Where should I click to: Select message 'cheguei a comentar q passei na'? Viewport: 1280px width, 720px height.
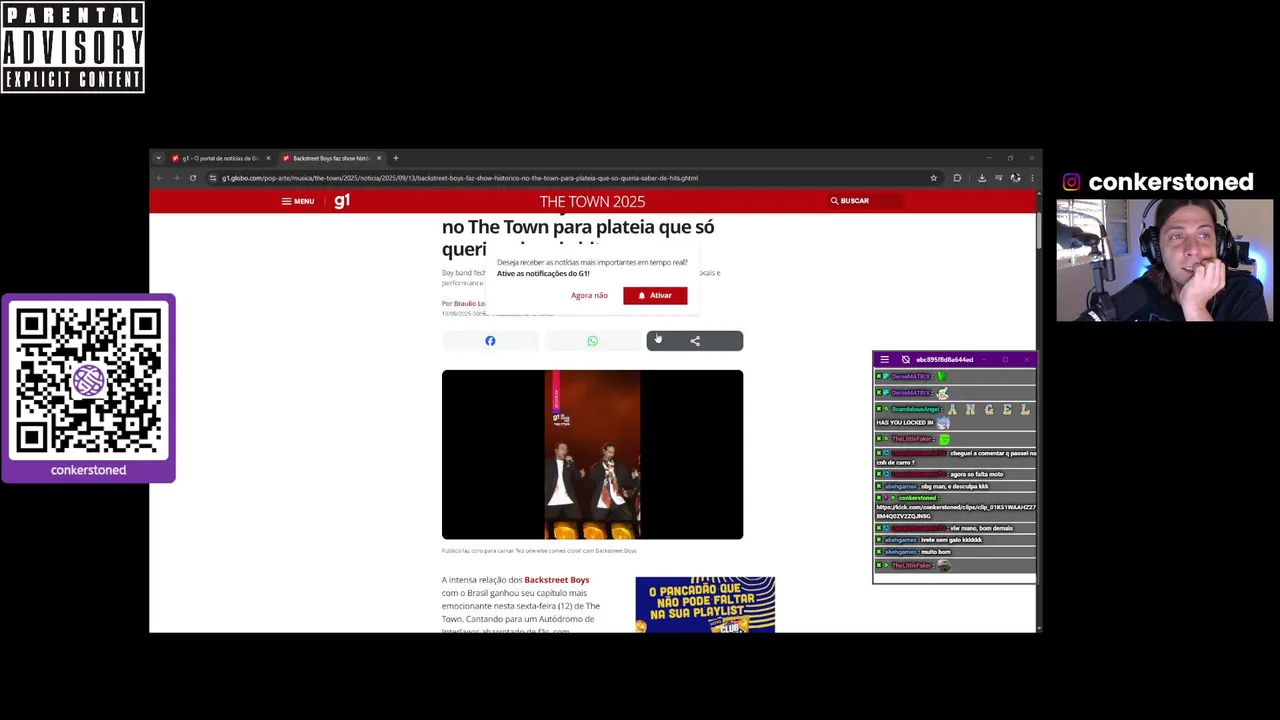coord(993,453)
